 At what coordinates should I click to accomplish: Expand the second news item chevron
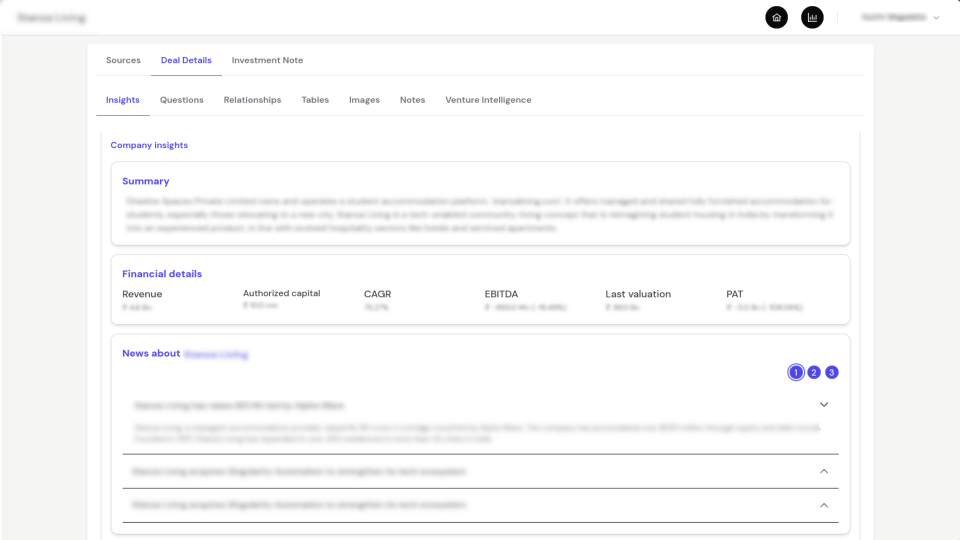click(x=824, y=471)
